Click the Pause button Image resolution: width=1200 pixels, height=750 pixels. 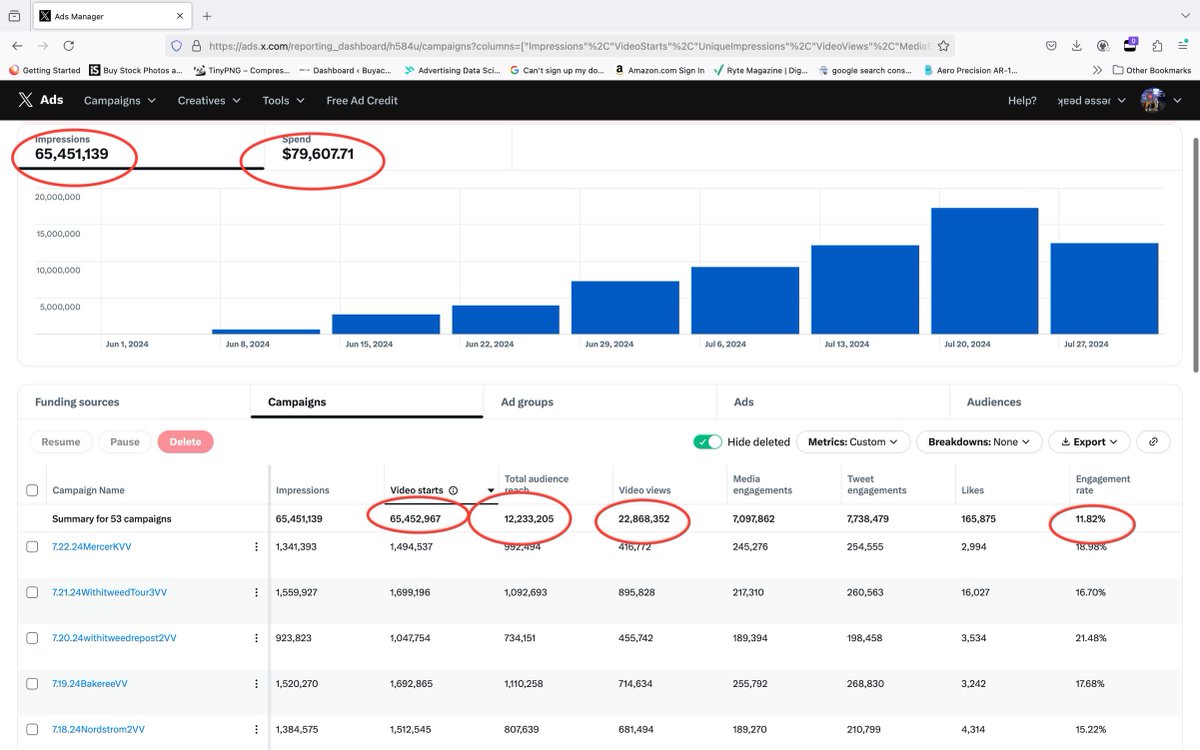125,442
